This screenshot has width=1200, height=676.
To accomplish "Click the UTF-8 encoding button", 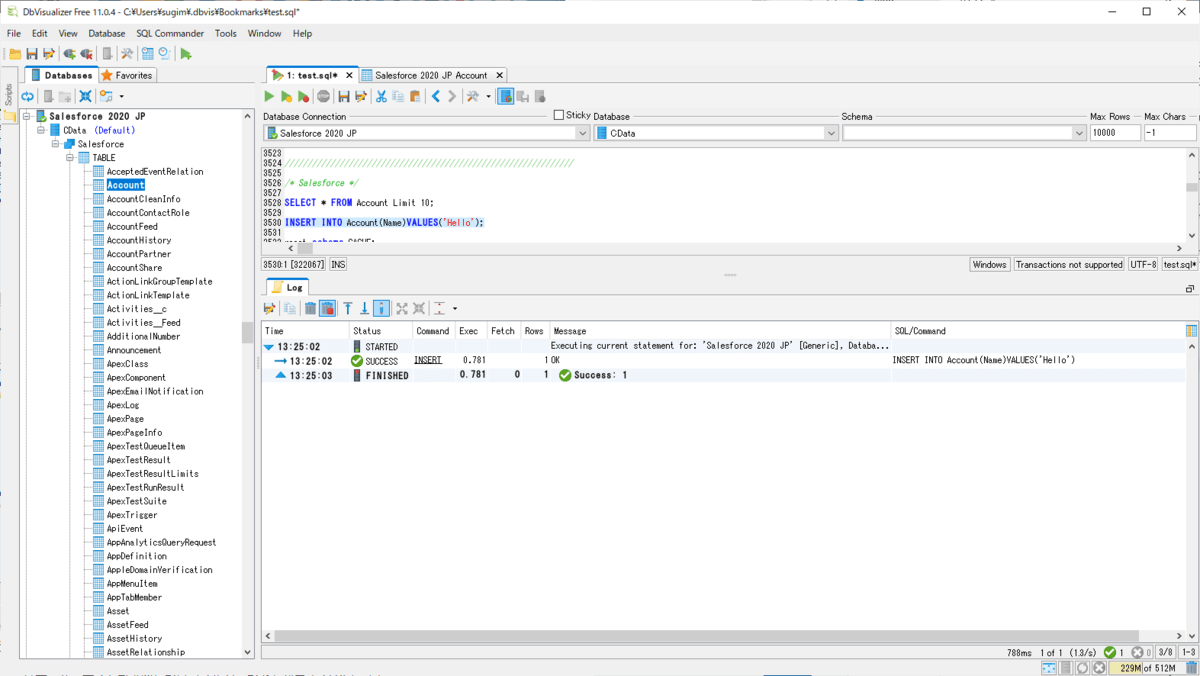I will [x=1142, y=265].
